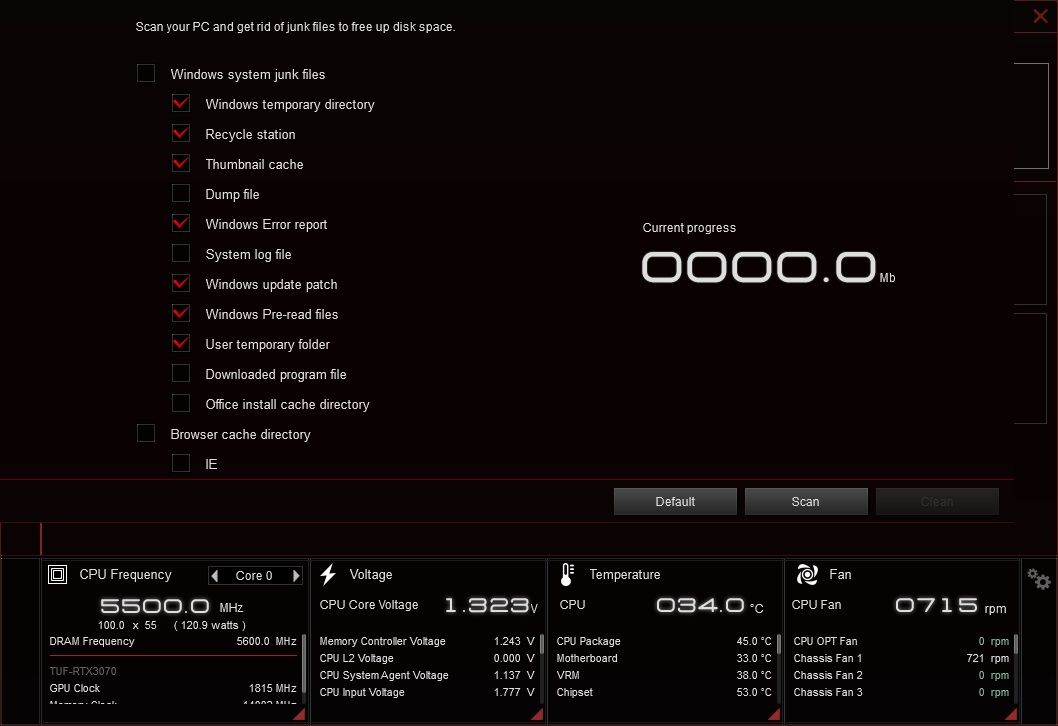1058x726 pixels.
Task: Click the Motherboard temperature row
Action: [664, 658]
